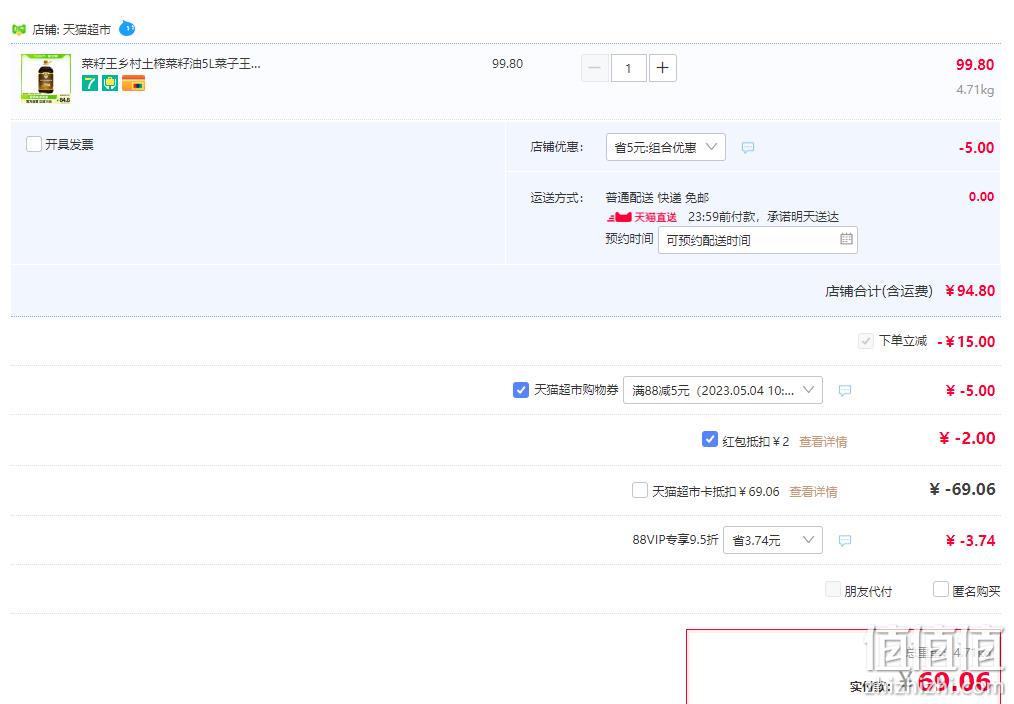This screenshot has width=1014, height=704.
Task: Click the calendar icon in 预约时间 field
Action: click(846, 239)
